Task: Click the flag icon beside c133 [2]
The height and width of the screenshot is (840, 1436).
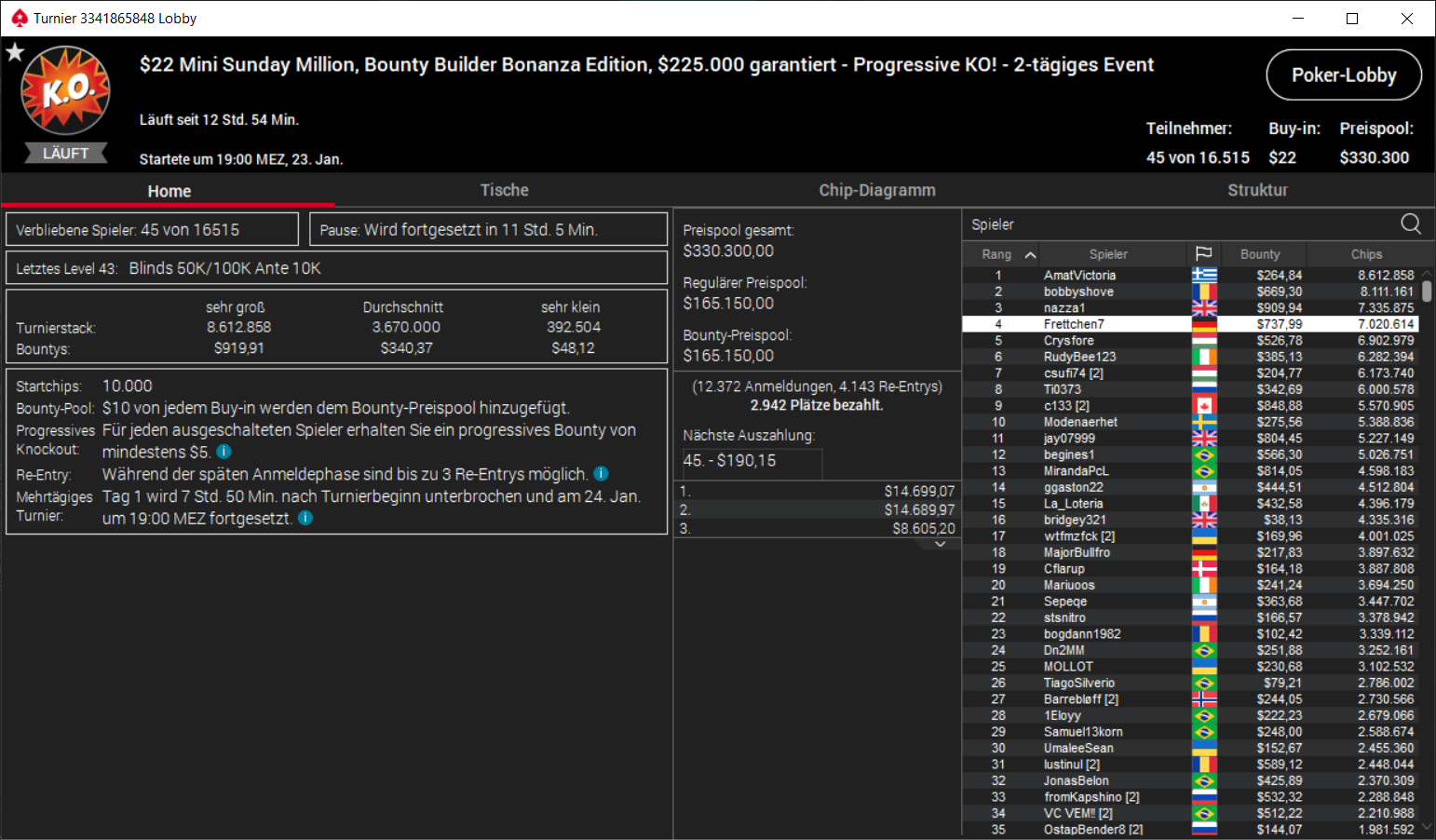Action: (x=1204, y=405)
